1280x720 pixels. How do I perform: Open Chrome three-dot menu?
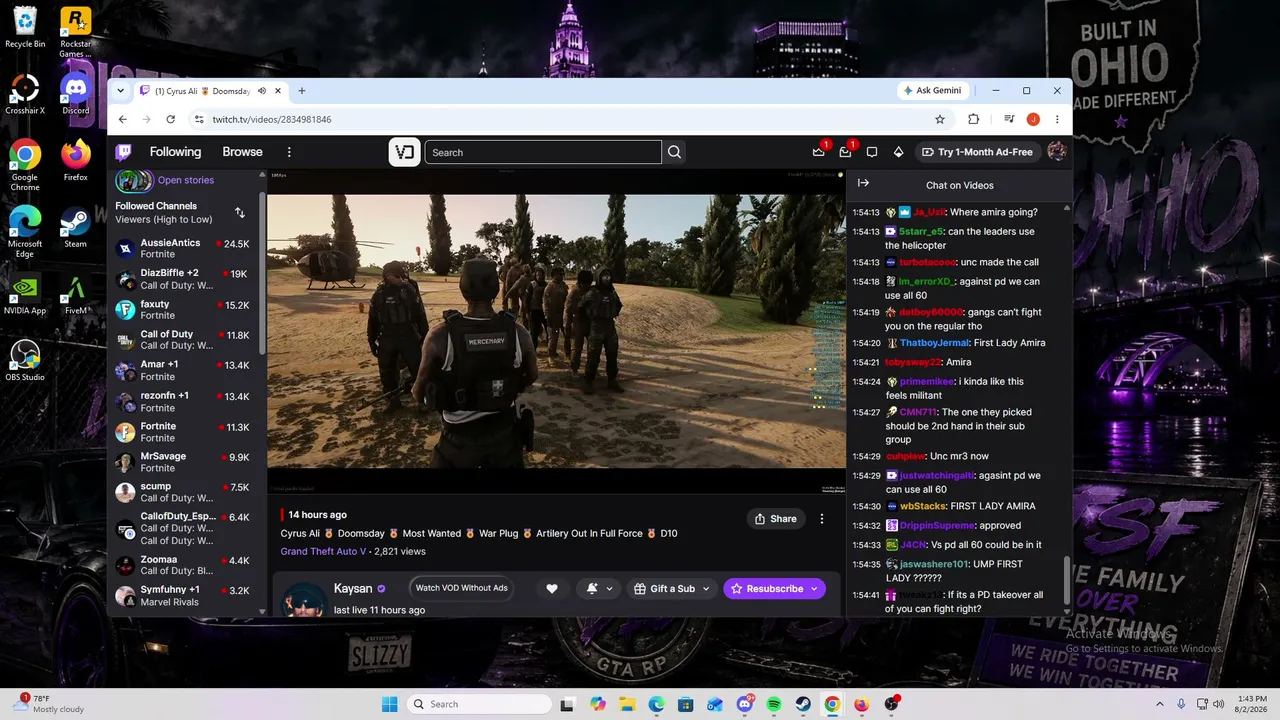click(x=1057, y=119)
